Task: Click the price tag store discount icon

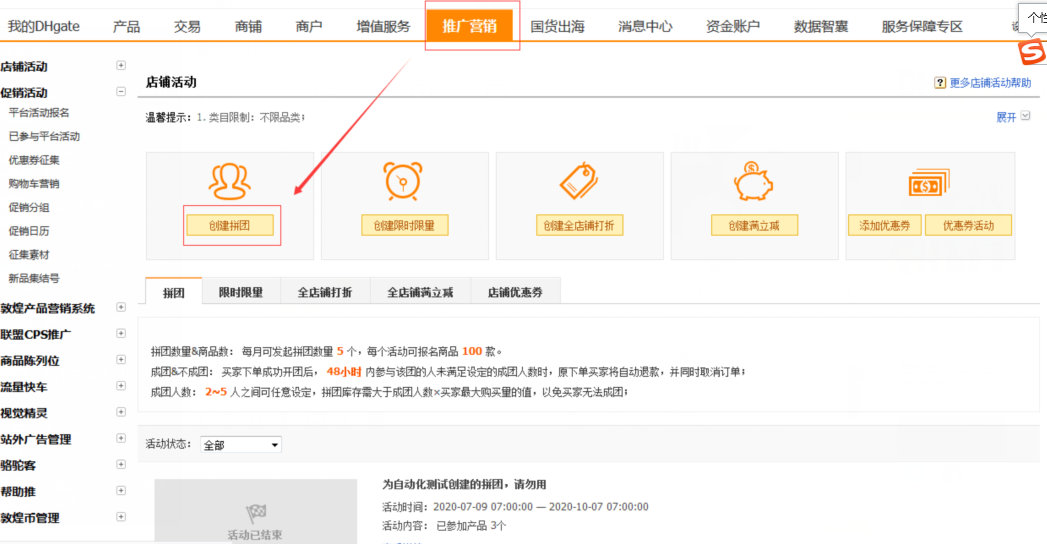Action: (x=579, y=181)
